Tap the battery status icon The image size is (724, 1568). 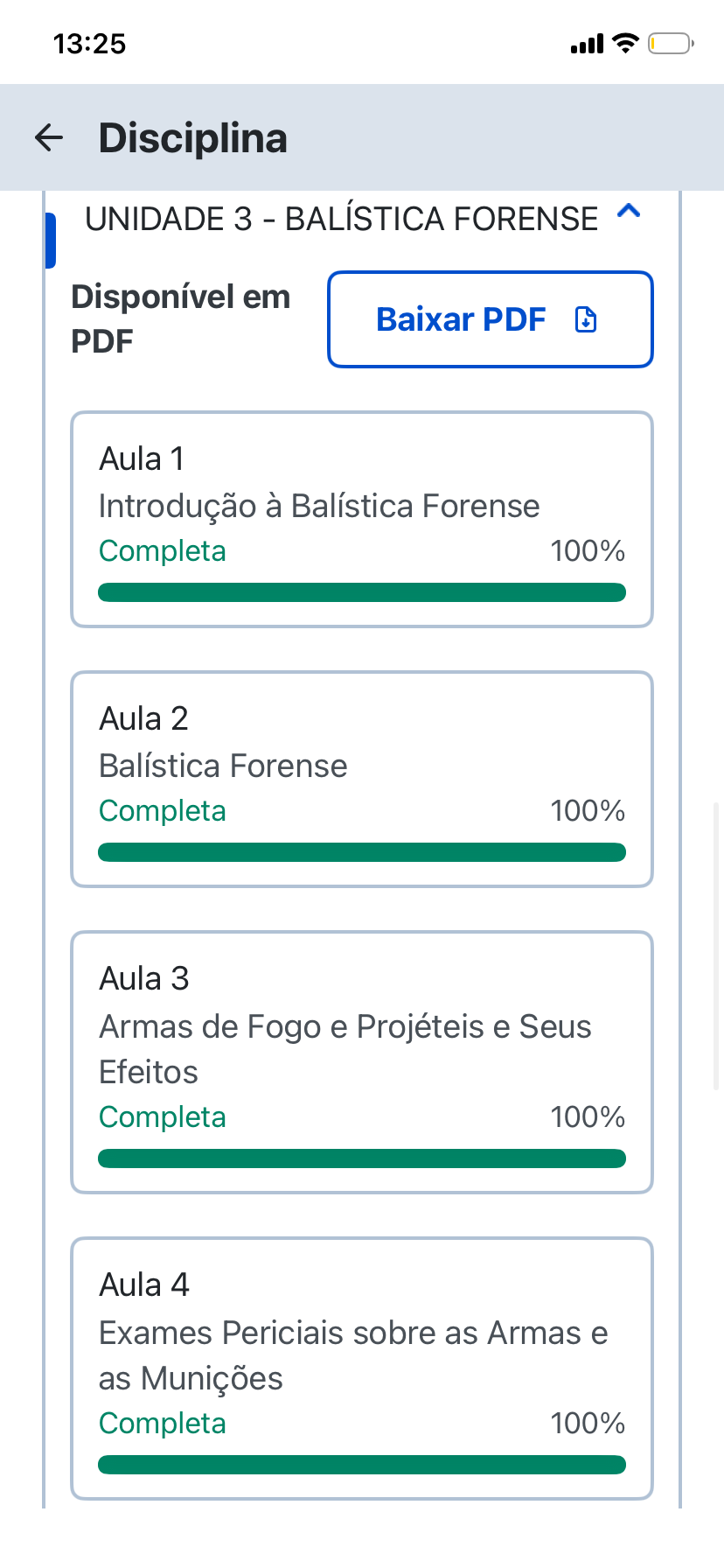pyautogui.click(x=671, y=43)
